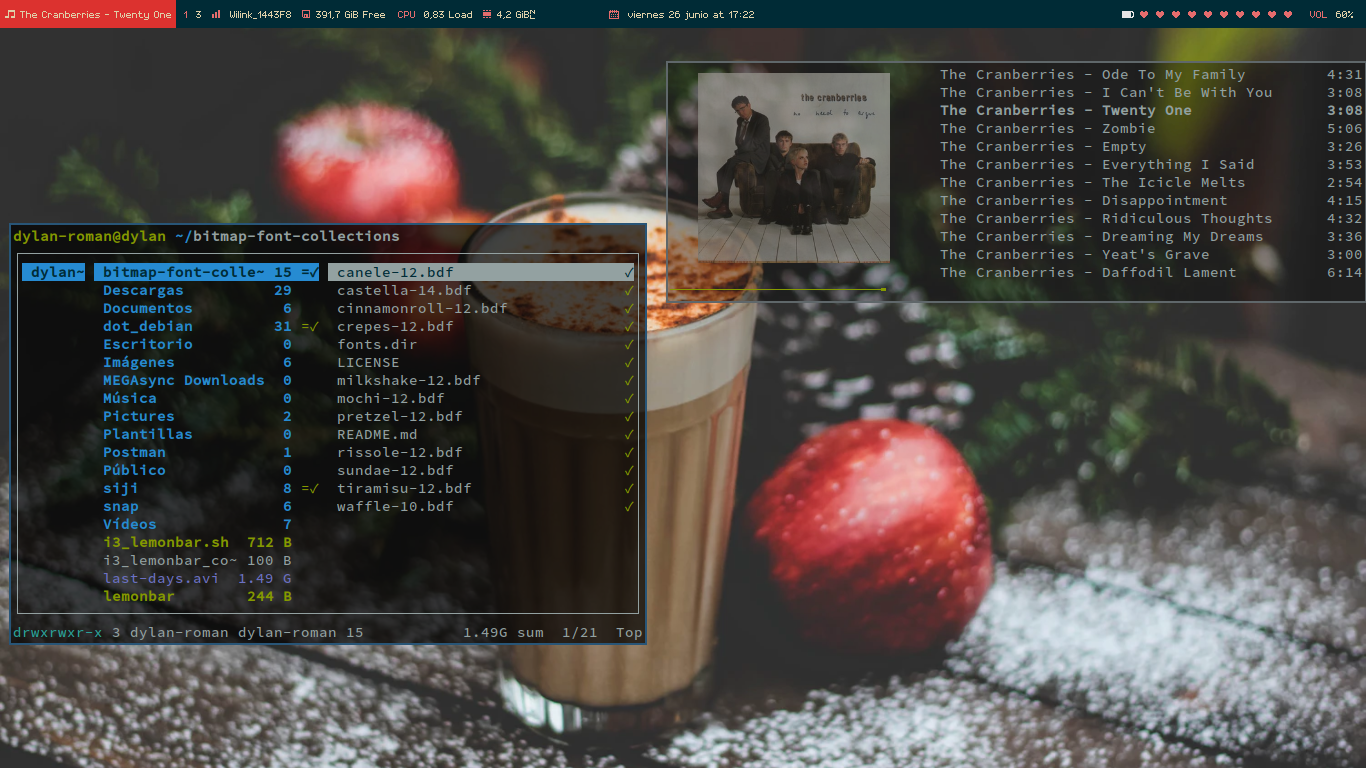Screen dimensions: 1366x768
Task: Switch to workspace 3 in the bar
Action: coord(198,15)
